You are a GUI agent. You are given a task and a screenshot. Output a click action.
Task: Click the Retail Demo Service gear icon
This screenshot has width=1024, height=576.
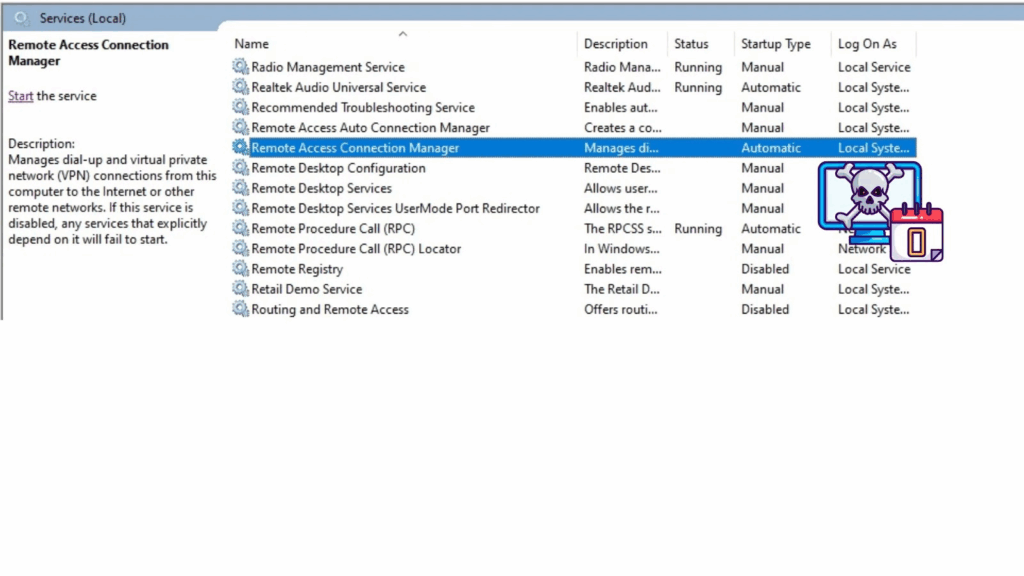(x=240, y=289)
